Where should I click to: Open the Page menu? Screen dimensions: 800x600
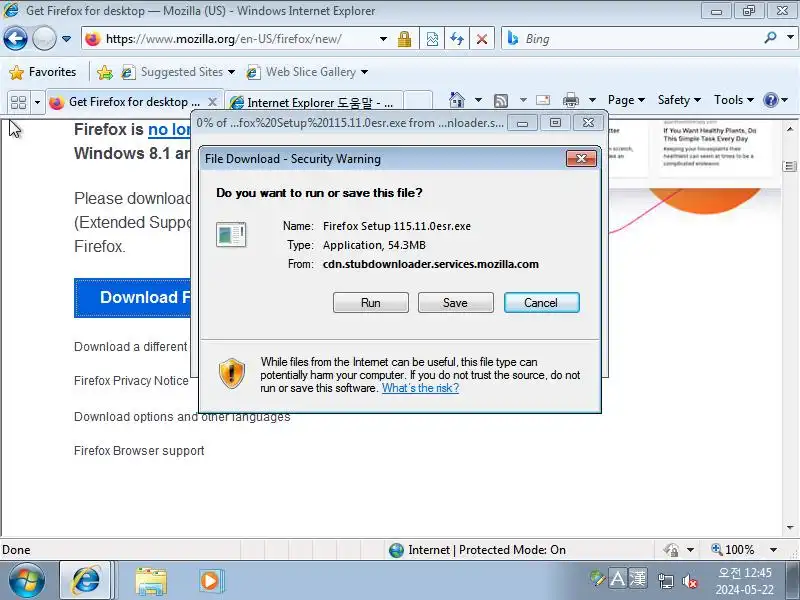pyautogui.click(x=626, y=100)
